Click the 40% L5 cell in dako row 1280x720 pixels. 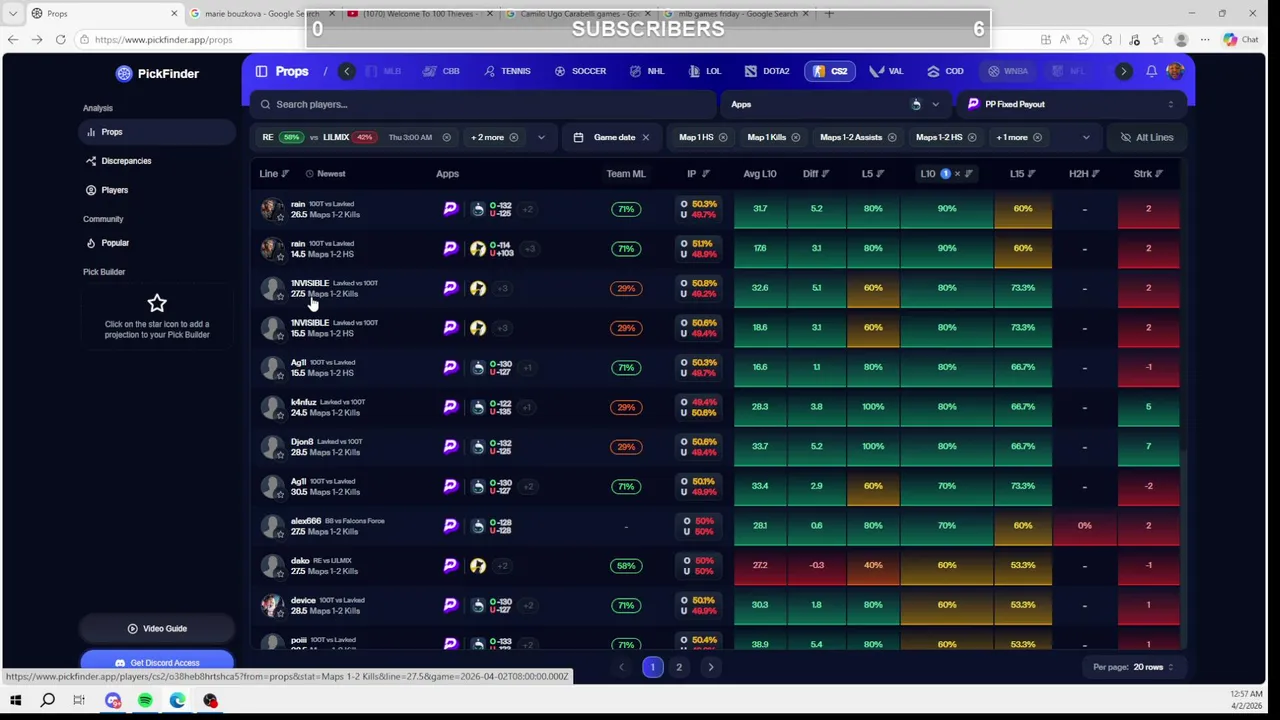[x=873, y=565]
